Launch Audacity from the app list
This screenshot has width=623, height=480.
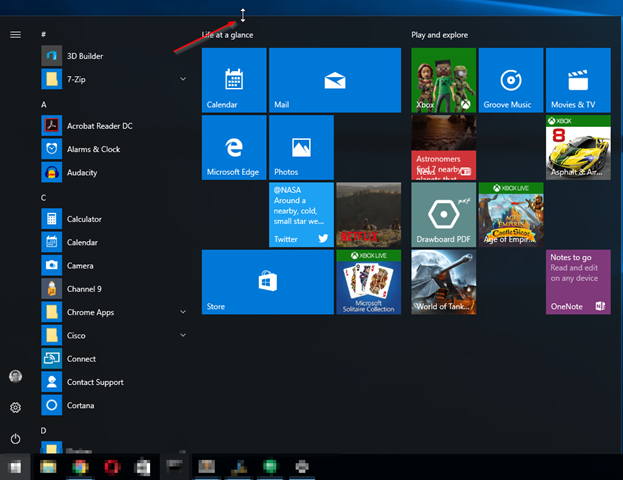pos(114,172)
